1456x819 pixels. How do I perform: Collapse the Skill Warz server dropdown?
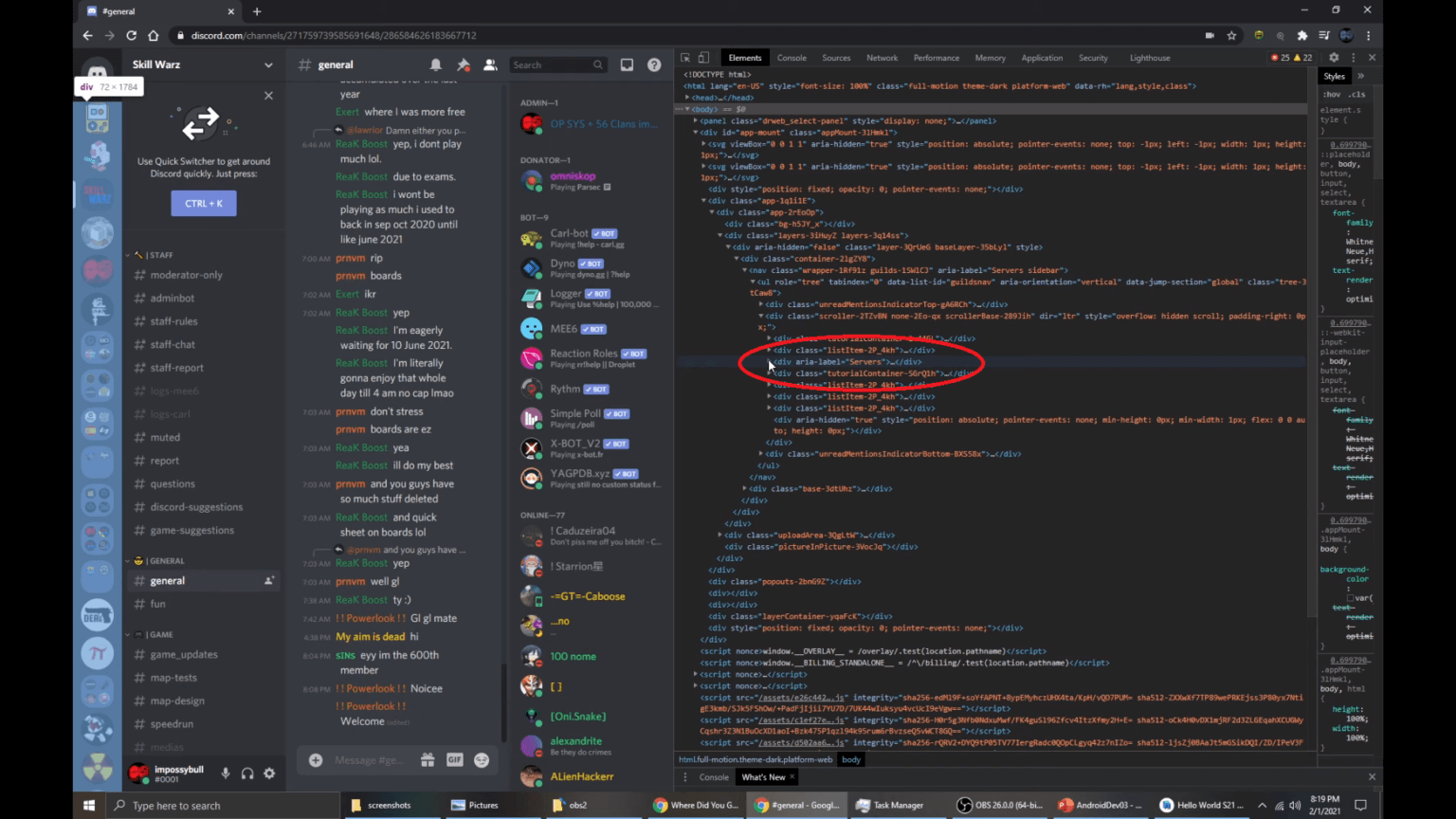268,64
